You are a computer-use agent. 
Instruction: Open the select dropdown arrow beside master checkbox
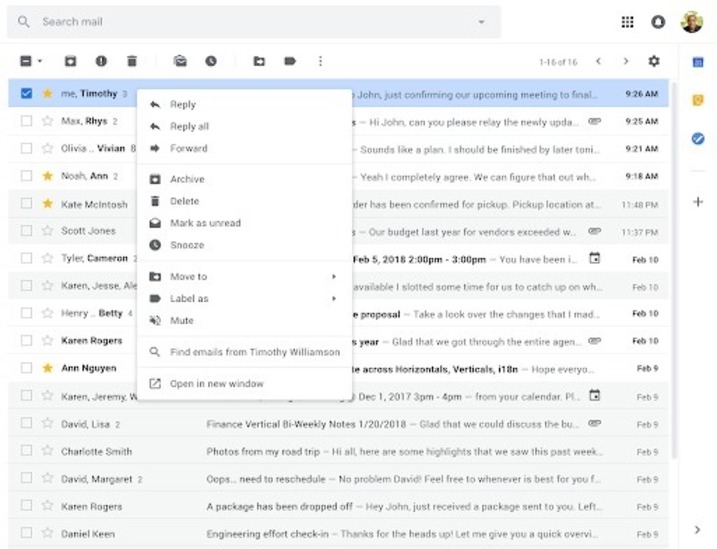(40, 61)
